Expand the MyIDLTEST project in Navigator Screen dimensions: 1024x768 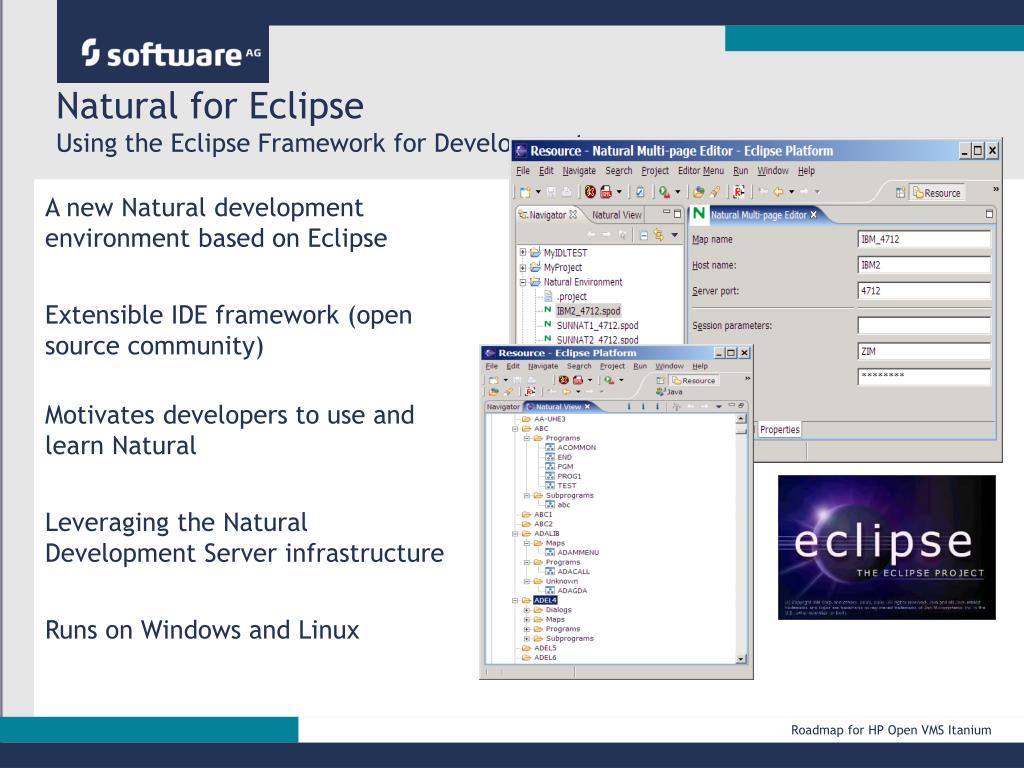522,252
